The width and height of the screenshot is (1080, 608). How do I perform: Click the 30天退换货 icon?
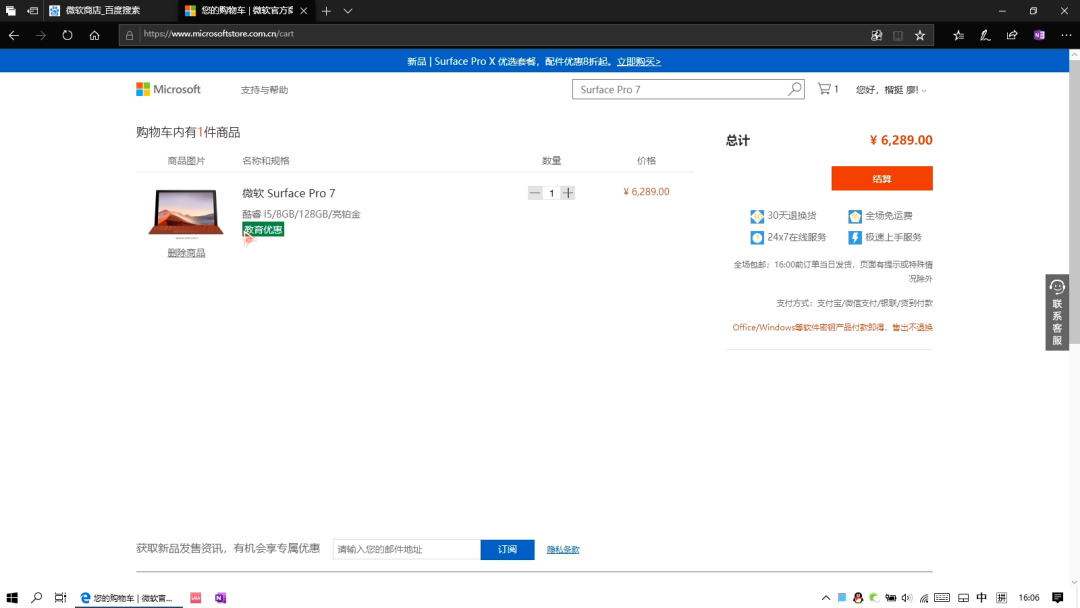tap(757, 216)
